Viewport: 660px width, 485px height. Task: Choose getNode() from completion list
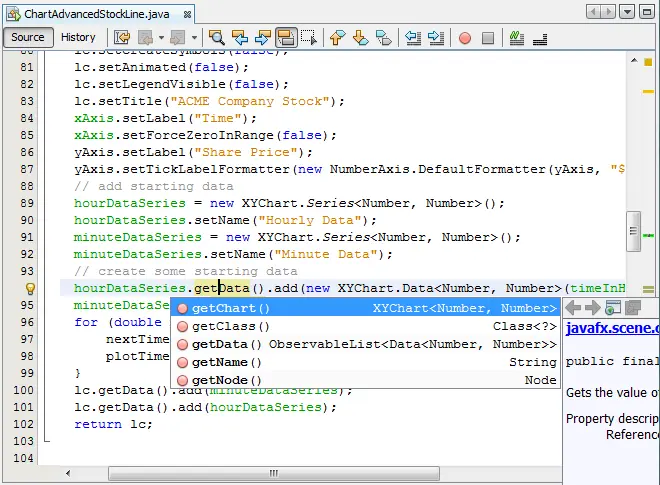[x=365, y=380]
